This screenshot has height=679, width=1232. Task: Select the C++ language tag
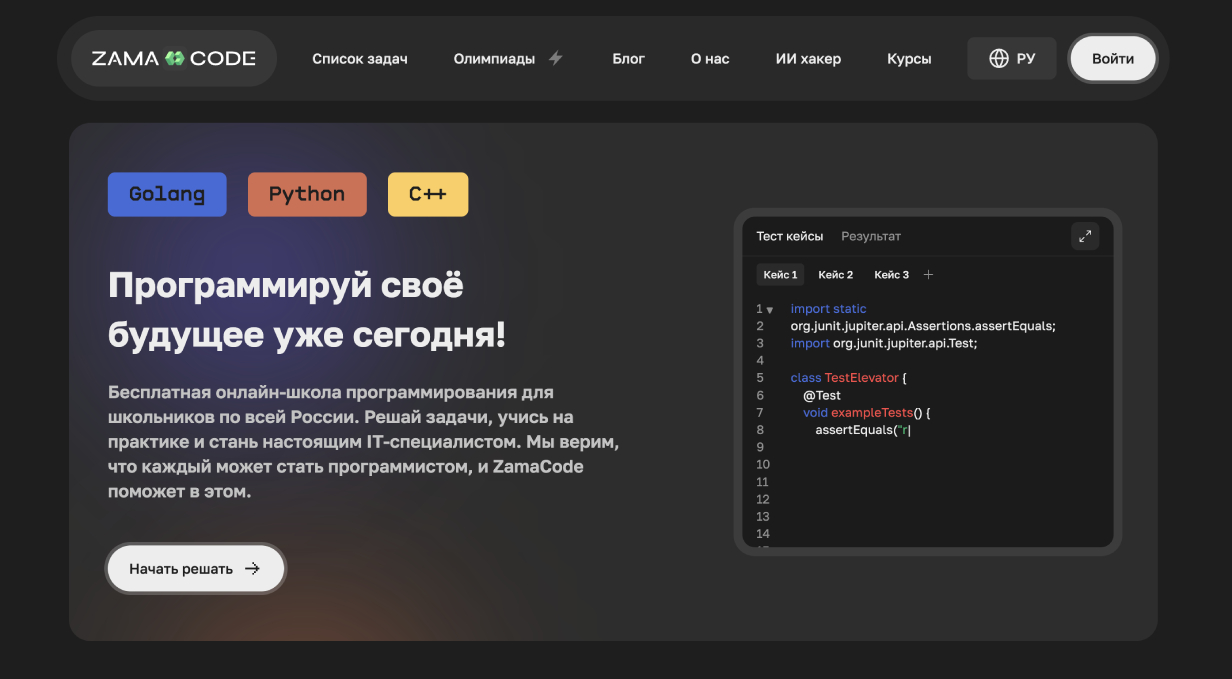tap(428, 194)
